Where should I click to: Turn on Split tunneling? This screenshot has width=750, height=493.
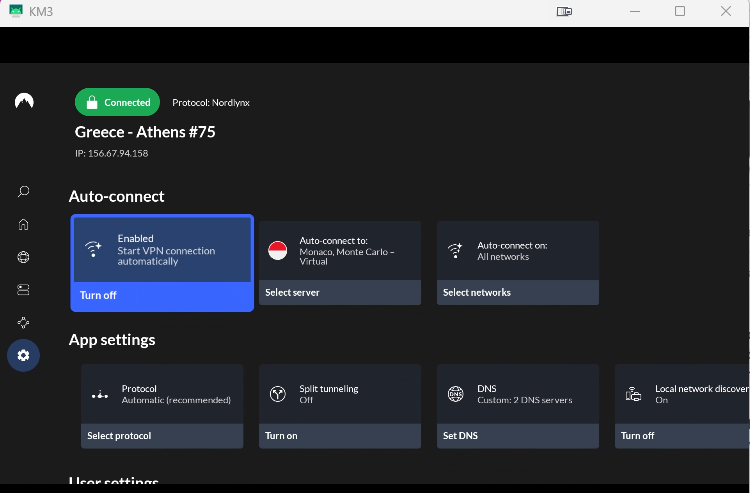340,436
